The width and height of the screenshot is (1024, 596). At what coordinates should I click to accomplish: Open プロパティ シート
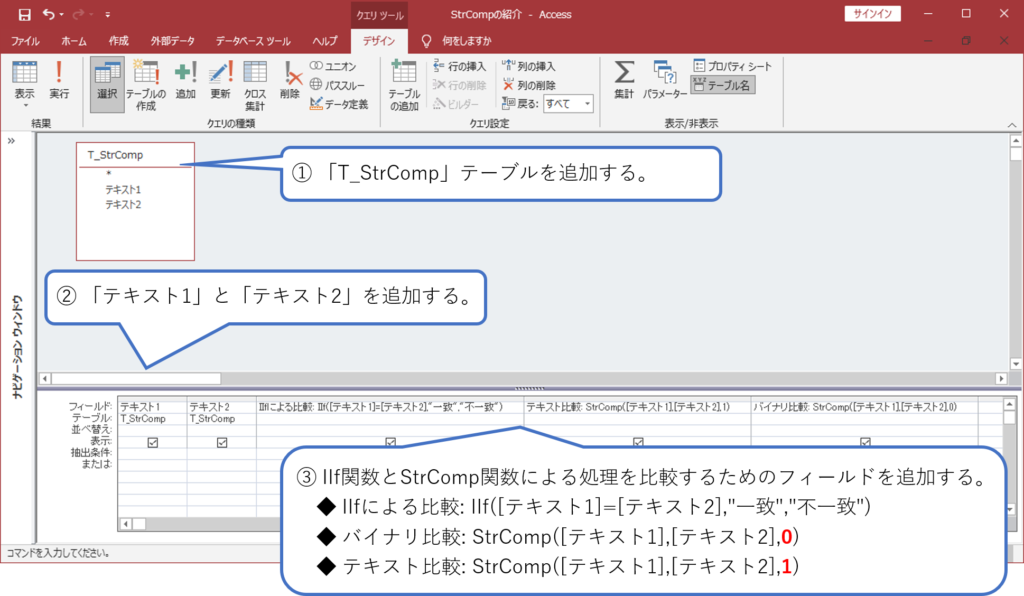pyautogui.click(x=733, y=66)
